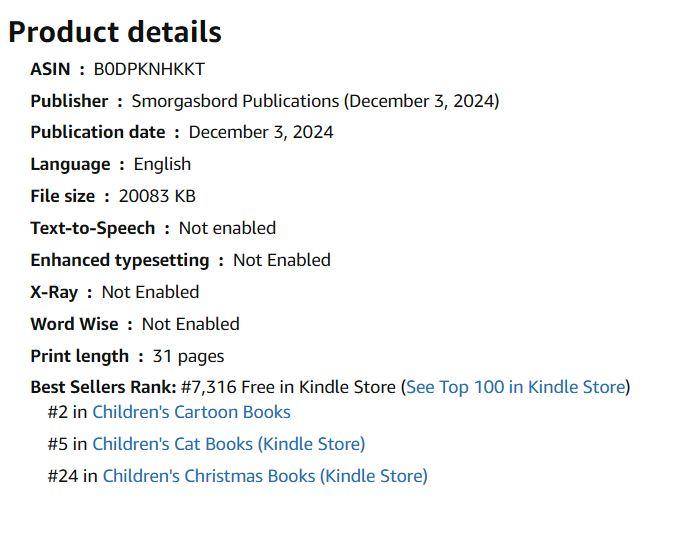Image resolution: width=687 pixels, height=542 pixels.
Task: Click the #7,316 Free in Kindle Store text
Action: (x=288, y=387)
